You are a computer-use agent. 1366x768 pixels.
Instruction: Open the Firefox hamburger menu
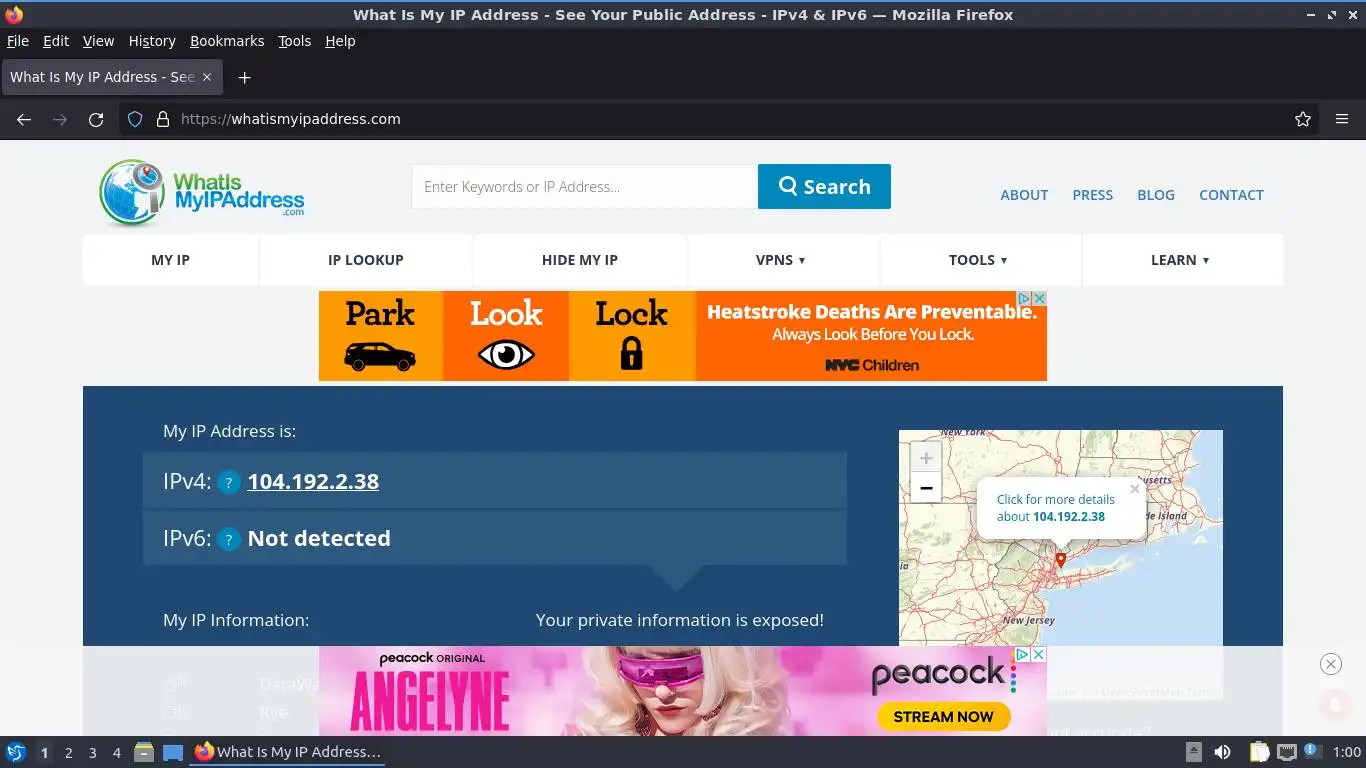(1342, 119)
